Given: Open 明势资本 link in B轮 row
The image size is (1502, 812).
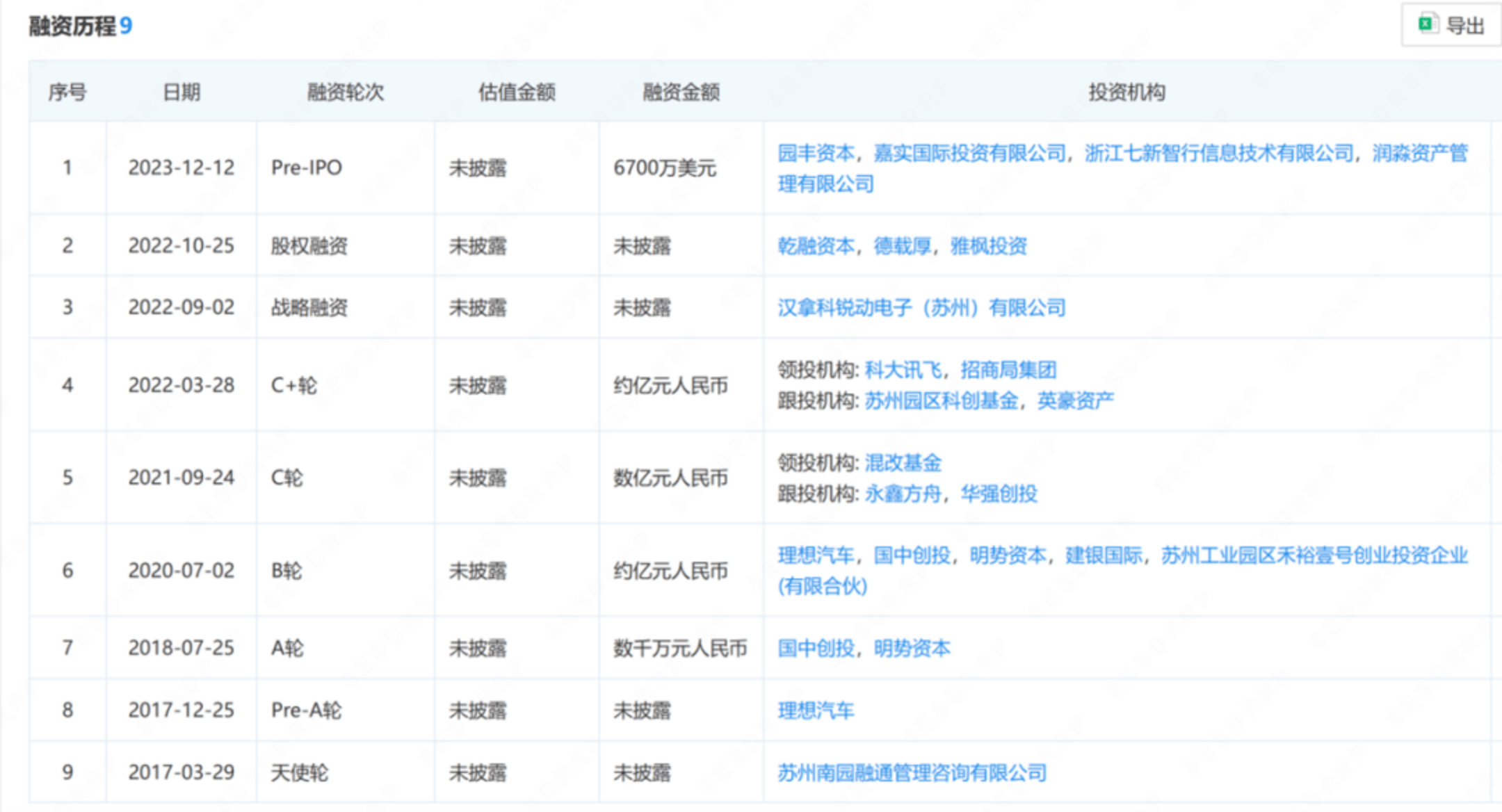Looking at the screenshot, I should click(1008, 555).
